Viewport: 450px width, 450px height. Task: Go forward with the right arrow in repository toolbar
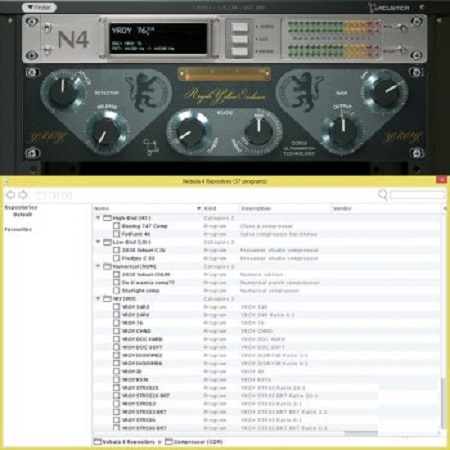click(23, 195)
